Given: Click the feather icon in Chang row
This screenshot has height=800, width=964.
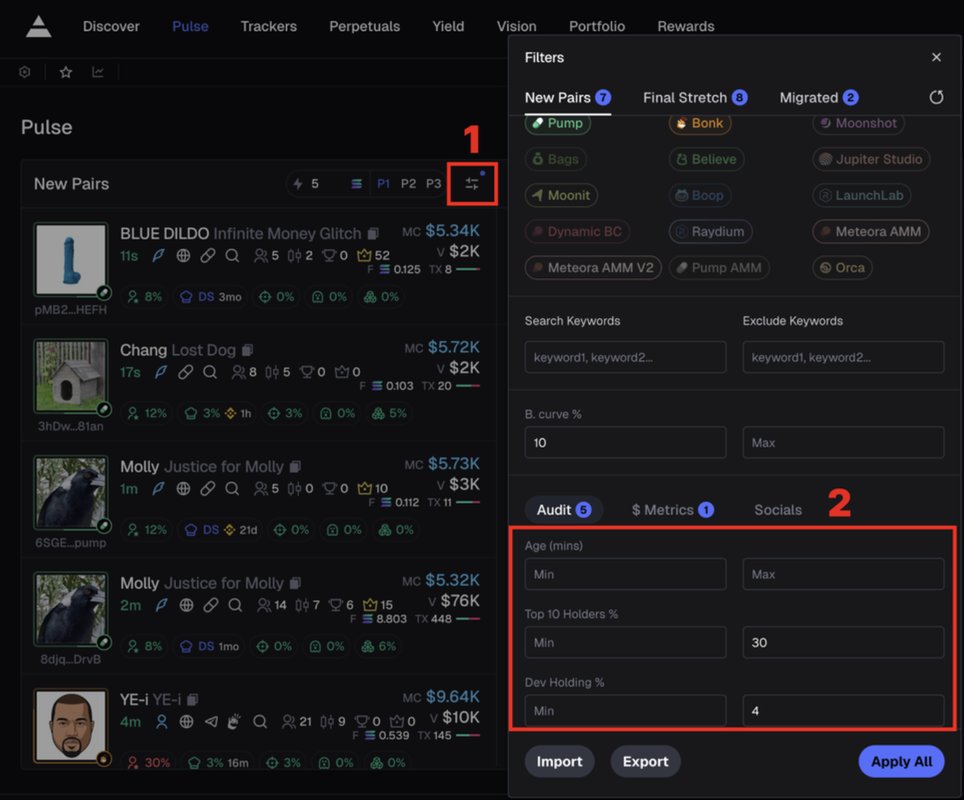Looking at the screenshot, I should tap(160, 372).
